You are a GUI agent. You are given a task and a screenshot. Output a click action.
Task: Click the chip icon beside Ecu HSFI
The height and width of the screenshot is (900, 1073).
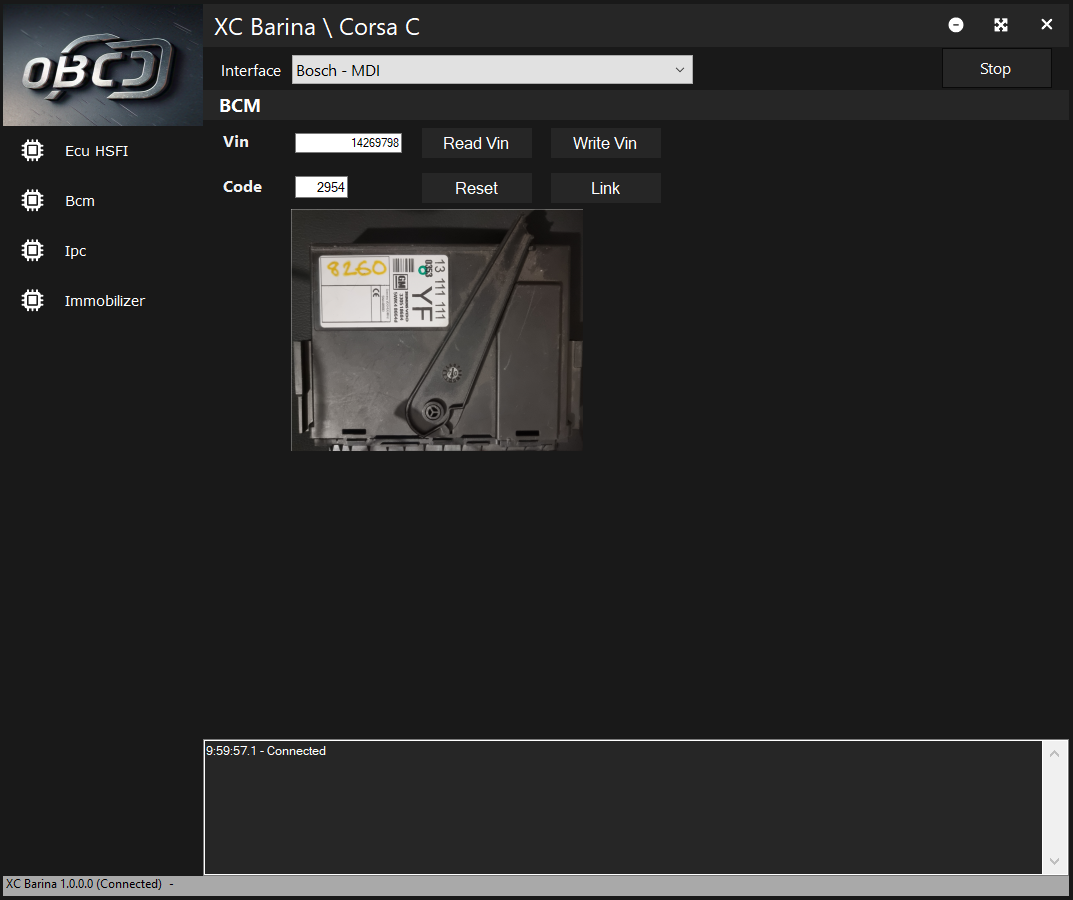point(32,151)
